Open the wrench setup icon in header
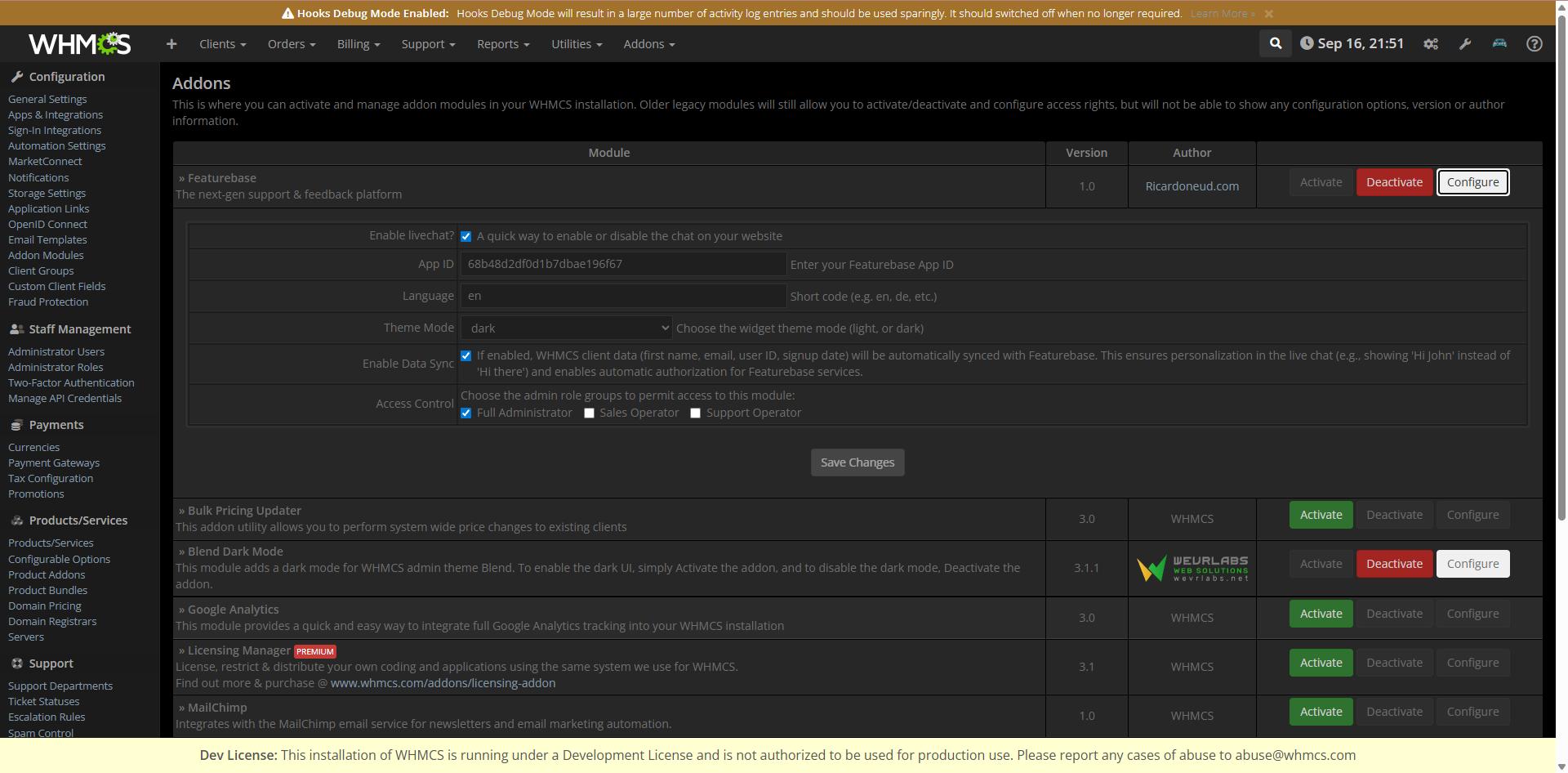The width and height of the screenshot is (1568, 773). 1465,44
